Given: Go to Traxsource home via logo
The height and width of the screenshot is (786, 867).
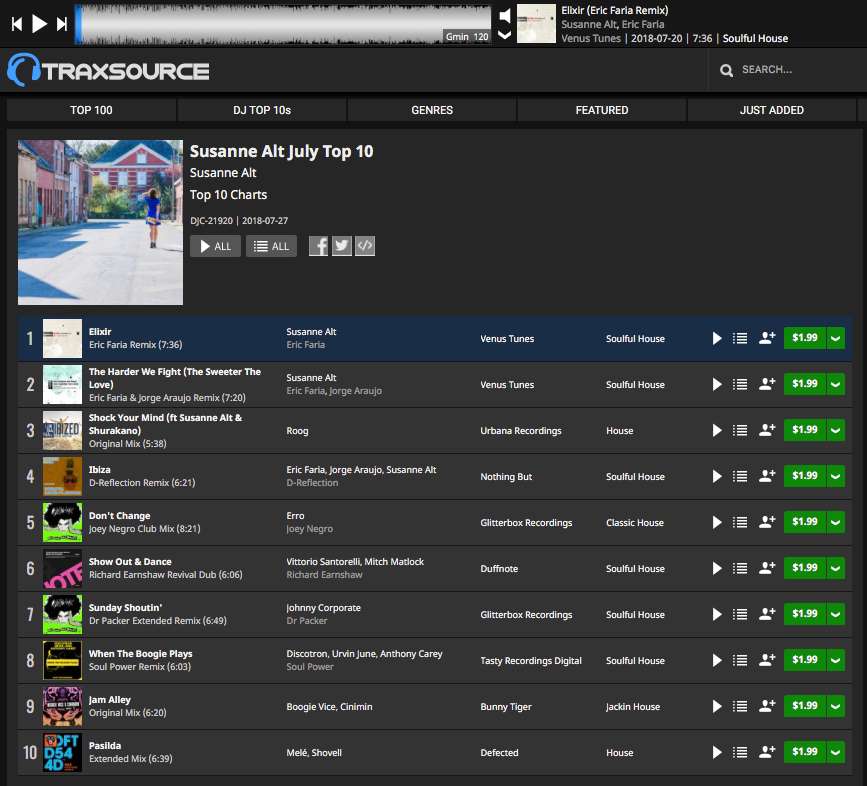Looking at the screenshot, I should [108, 70].
